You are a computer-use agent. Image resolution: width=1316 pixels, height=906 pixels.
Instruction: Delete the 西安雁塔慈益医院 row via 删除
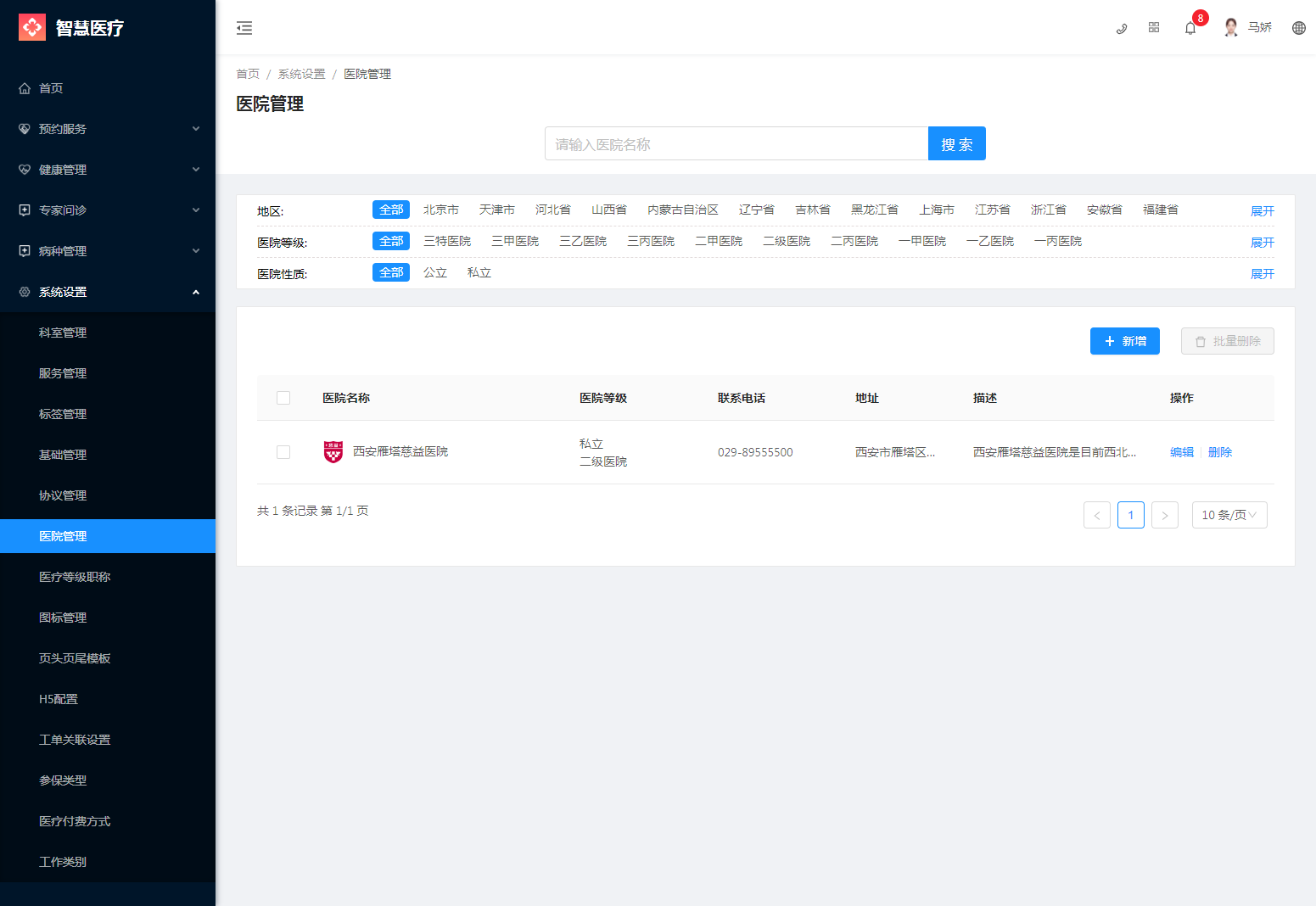click(1220, 452)
